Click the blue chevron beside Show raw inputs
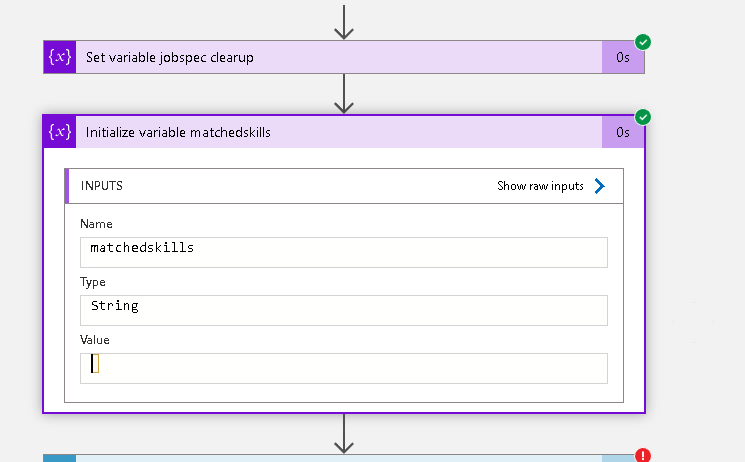 (x=600, y=186)
